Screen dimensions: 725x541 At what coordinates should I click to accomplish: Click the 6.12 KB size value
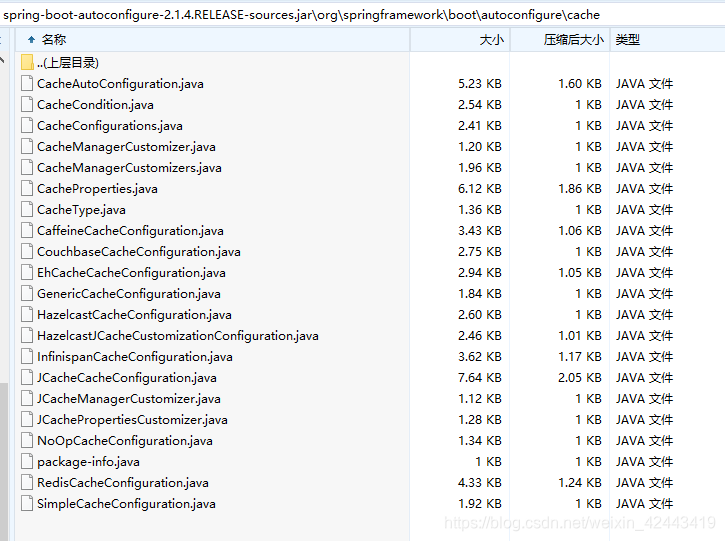tap(480, 189)
